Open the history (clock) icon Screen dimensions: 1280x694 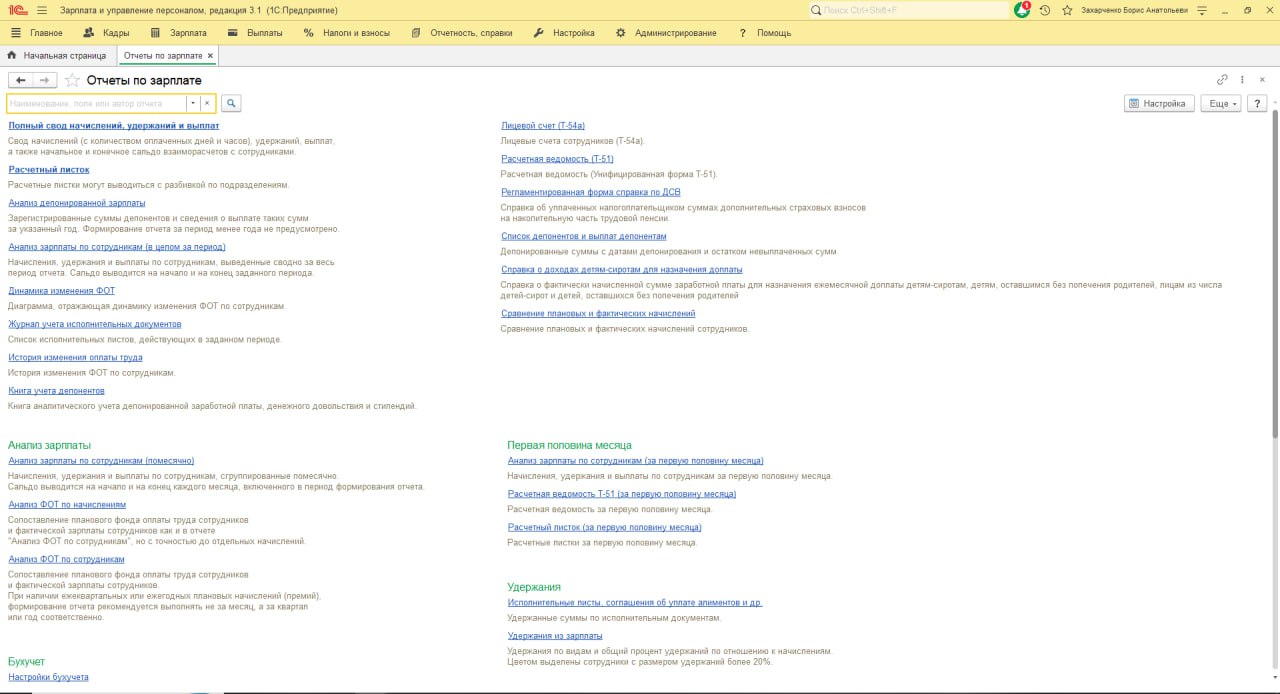pyautogui.click(x=1044, y=10)
